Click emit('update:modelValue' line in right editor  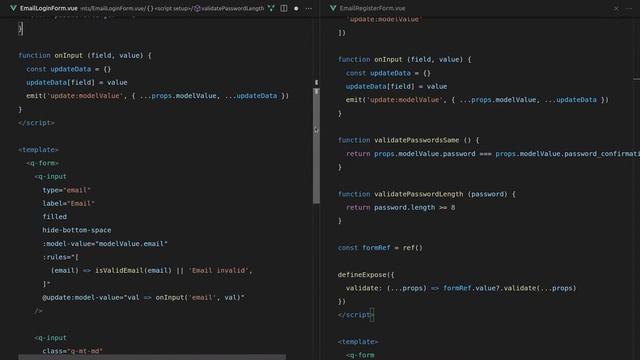coord(477,100)
